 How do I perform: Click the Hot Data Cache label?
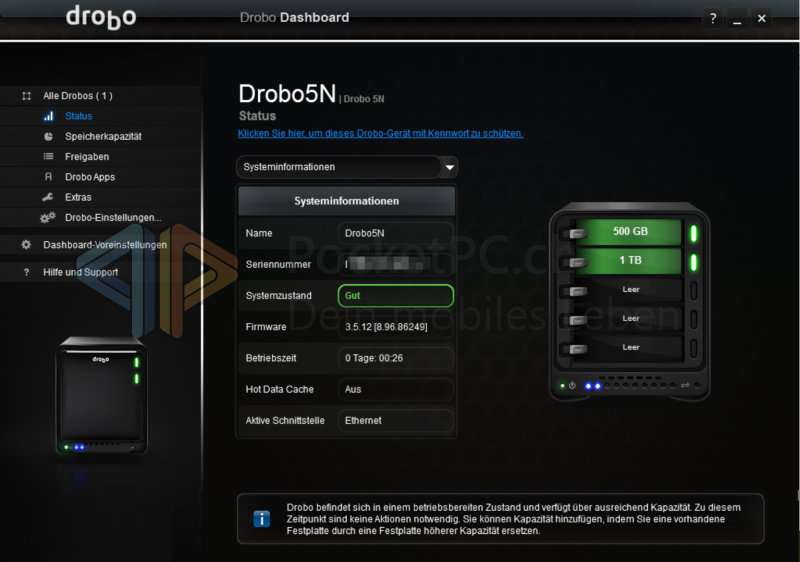[280, 389]
